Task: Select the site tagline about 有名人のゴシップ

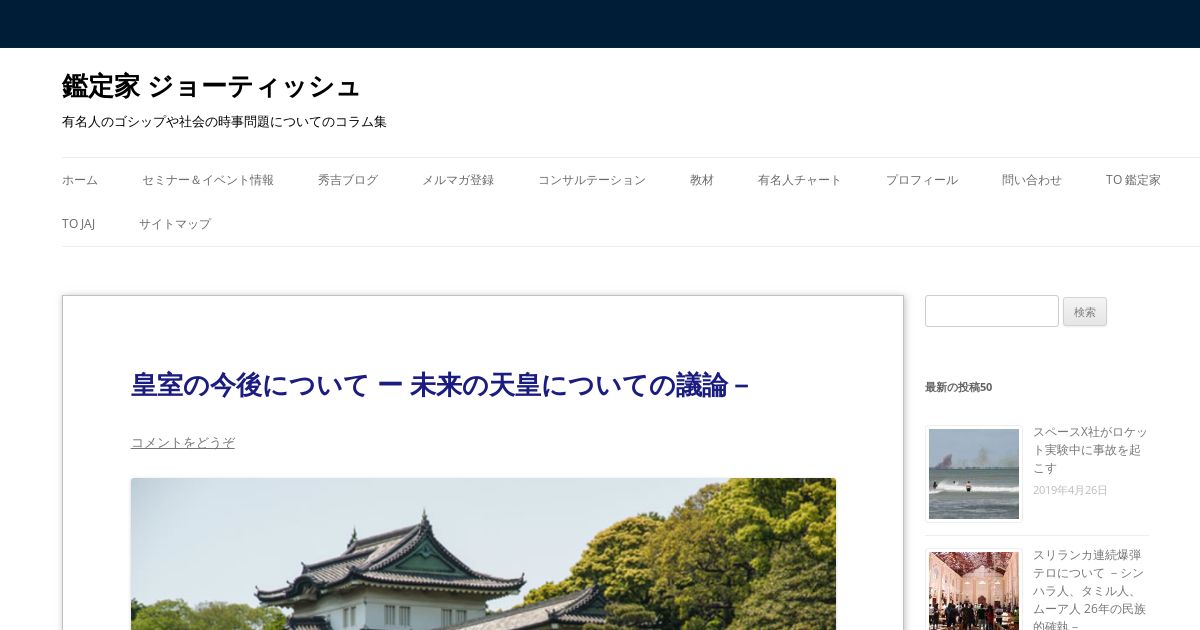Action: click(x=224, y=122)
